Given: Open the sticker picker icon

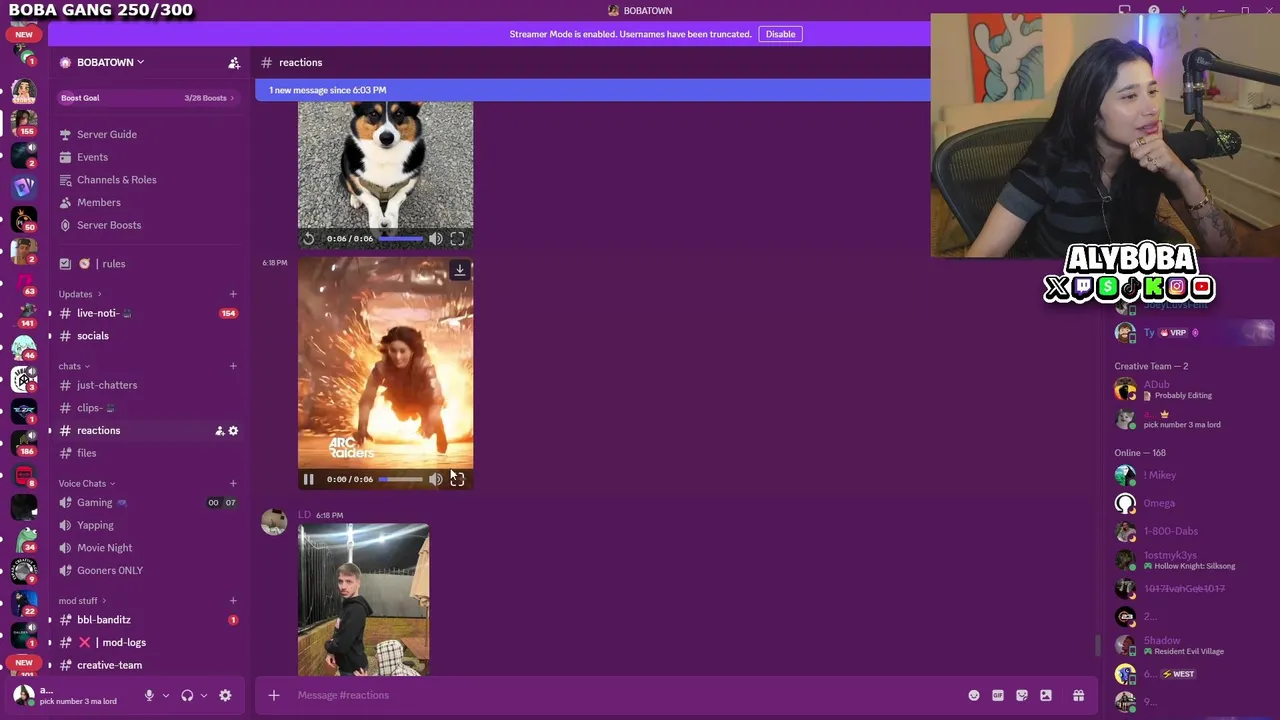Looking at the screenshot, I should point(1022,696).
